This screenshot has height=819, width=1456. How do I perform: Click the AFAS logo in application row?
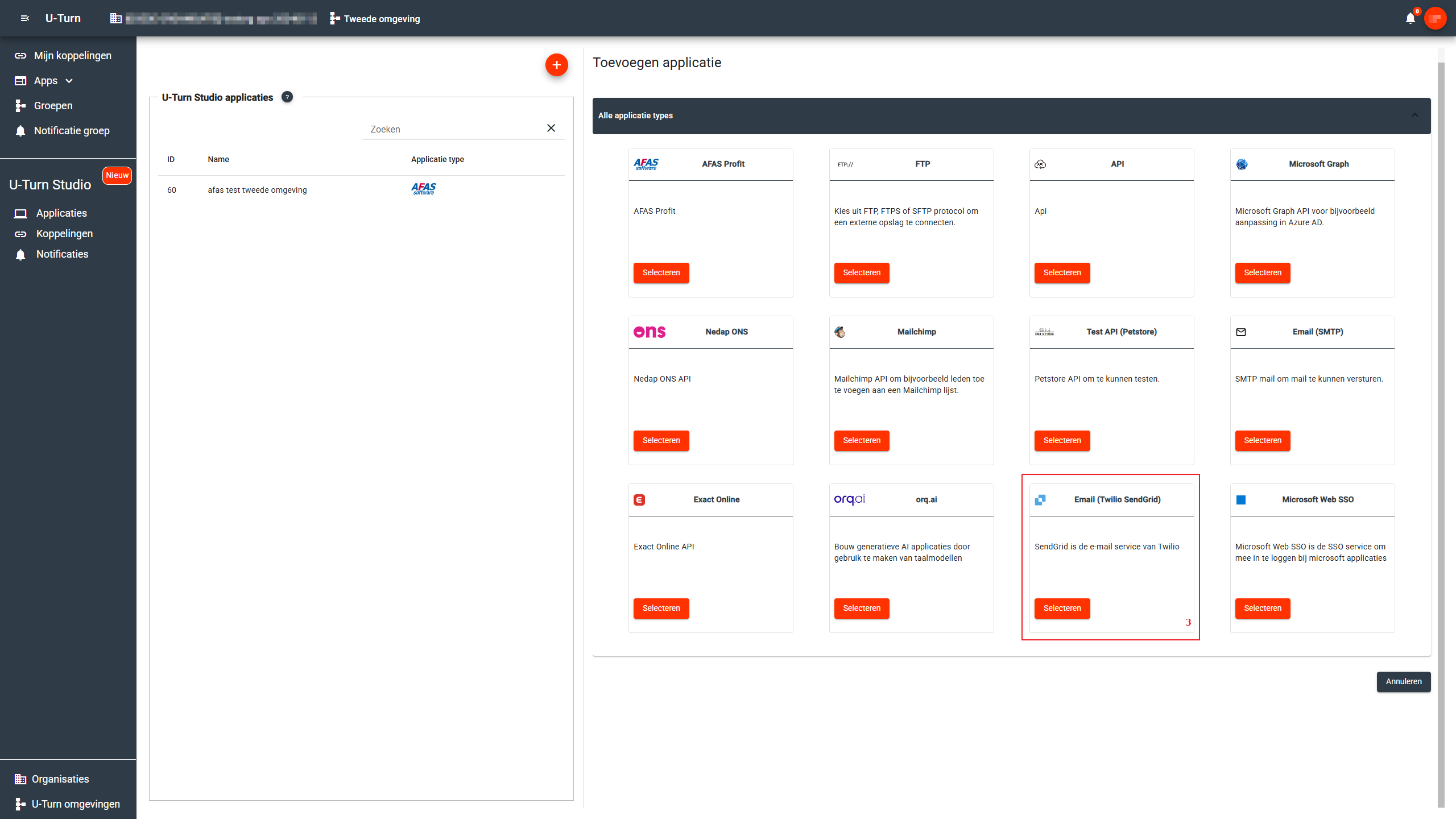point(424,189)
